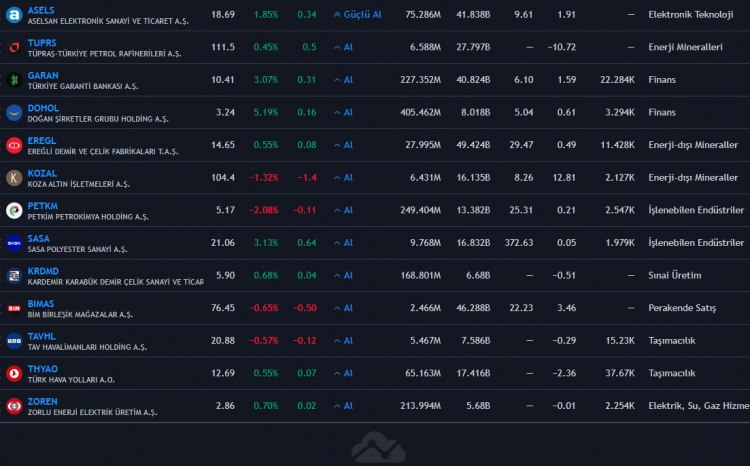Click 'ASELSAN ELEKTRONİK SANAYİ VE TİCARET A.Ş.' name

point(108,22)
